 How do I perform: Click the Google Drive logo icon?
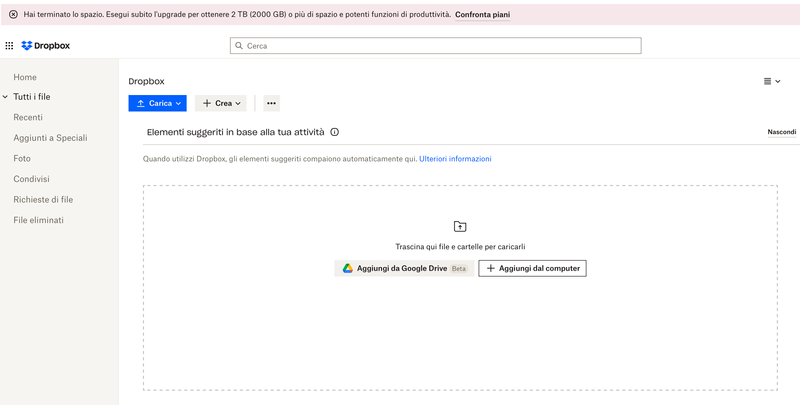[x=348, y=268]
